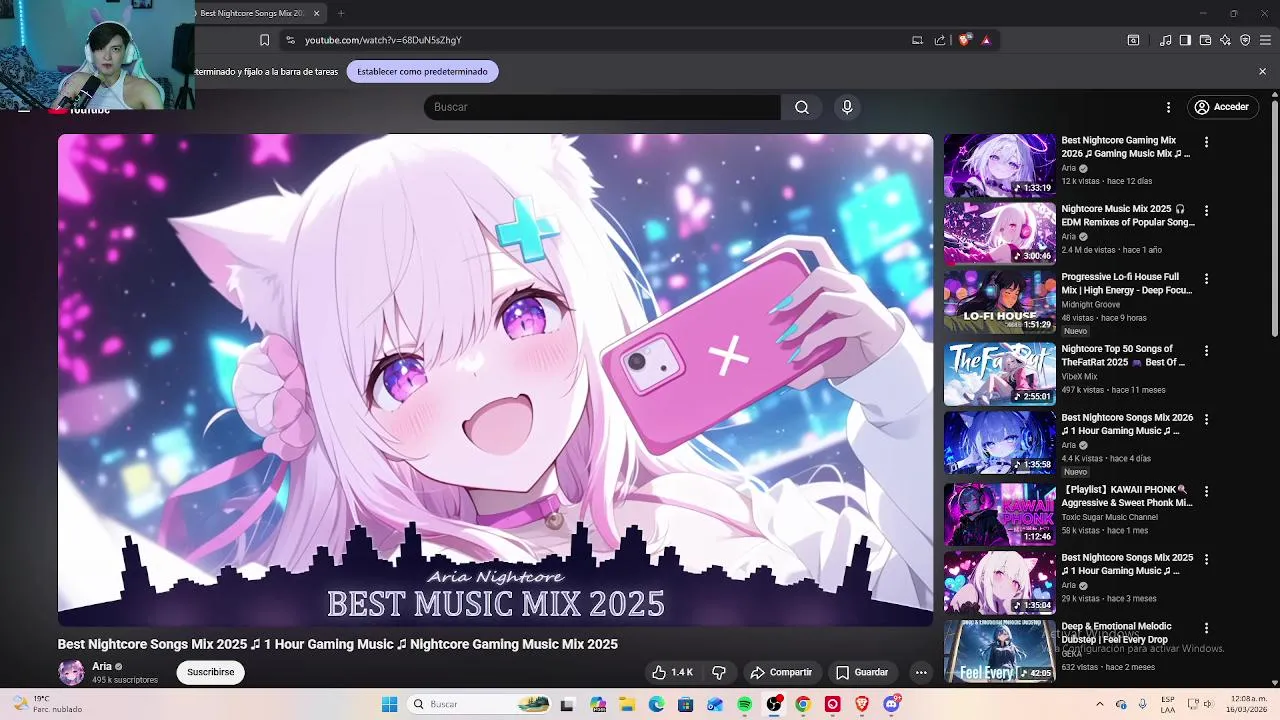Open Windows Start button
The width and height of the screenshot is (1280, 720).
(x=389, y=704)
